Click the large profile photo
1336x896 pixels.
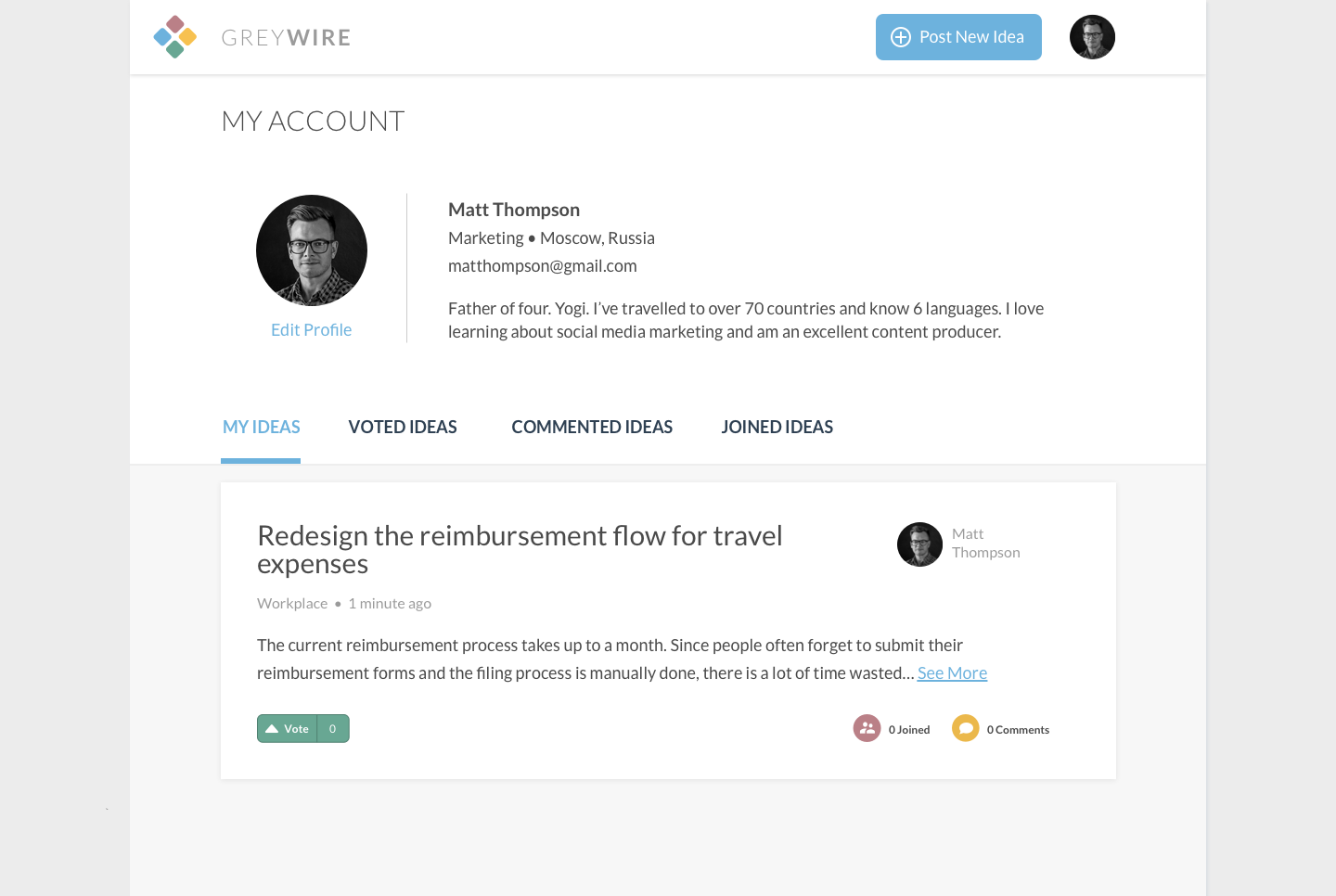(312, 250)
